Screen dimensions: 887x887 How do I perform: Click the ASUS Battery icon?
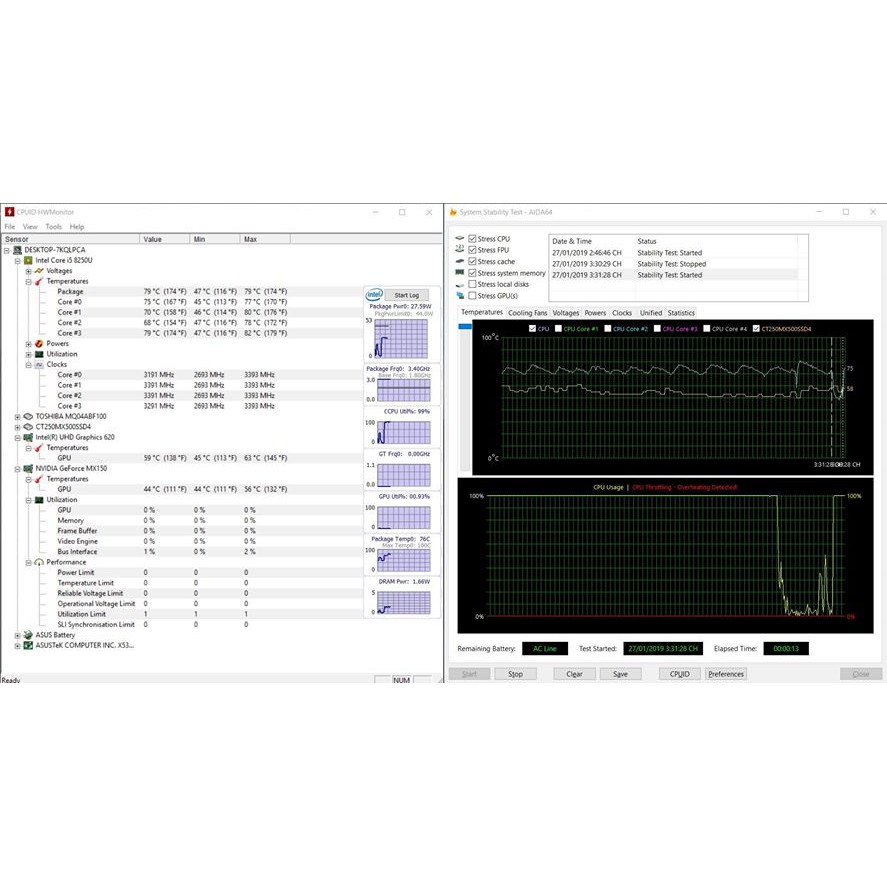click(x=28, y=635)
